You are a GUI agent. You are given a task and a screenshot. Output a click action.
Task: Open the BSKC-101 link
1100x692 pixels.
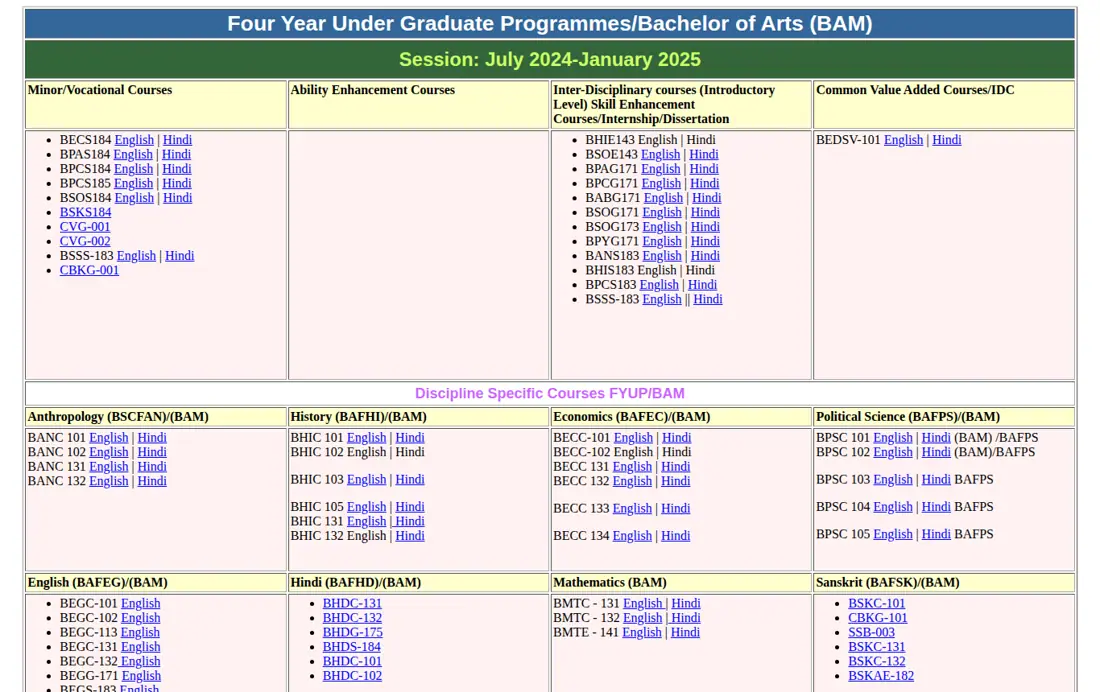click(x=876, y=604)
